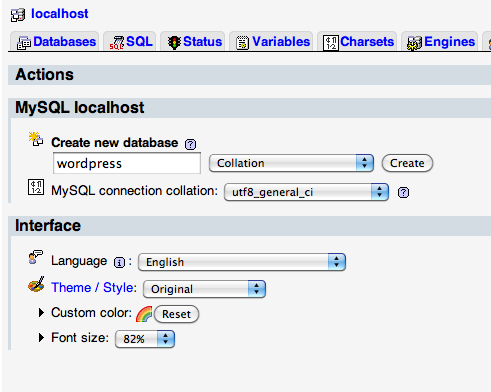The image size is (491, 392).
Task: Click the MySQL localhost heading
Action: click(80, 108)
